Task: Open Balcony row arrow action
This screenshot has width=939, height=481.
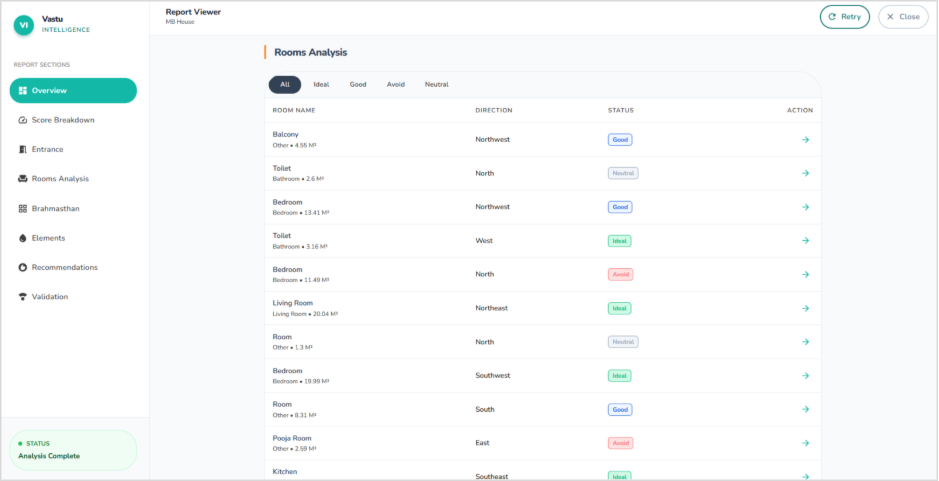Action: [x=805, y=140]
